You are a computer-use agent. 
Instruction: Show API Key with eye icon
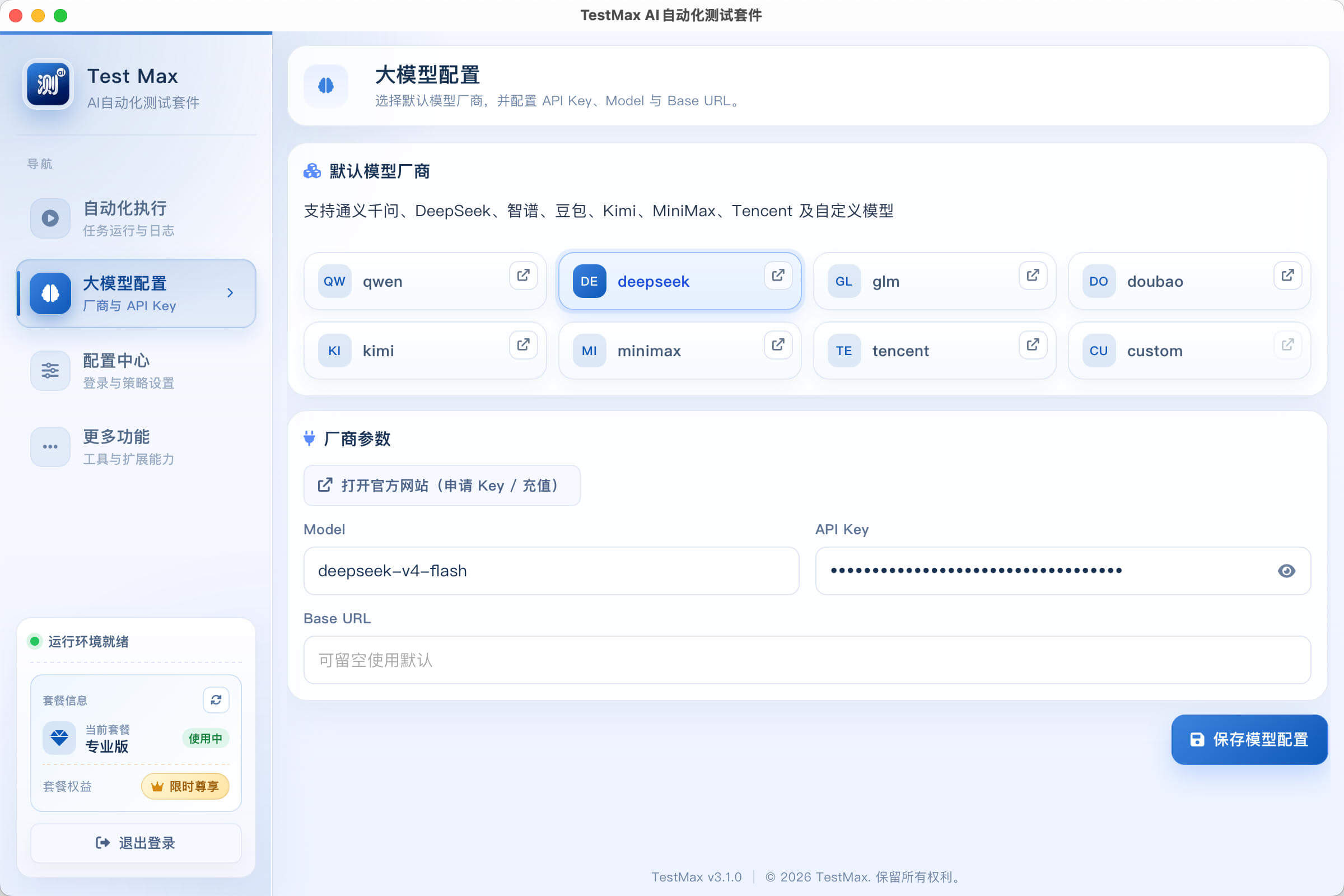coord(1286,571)
